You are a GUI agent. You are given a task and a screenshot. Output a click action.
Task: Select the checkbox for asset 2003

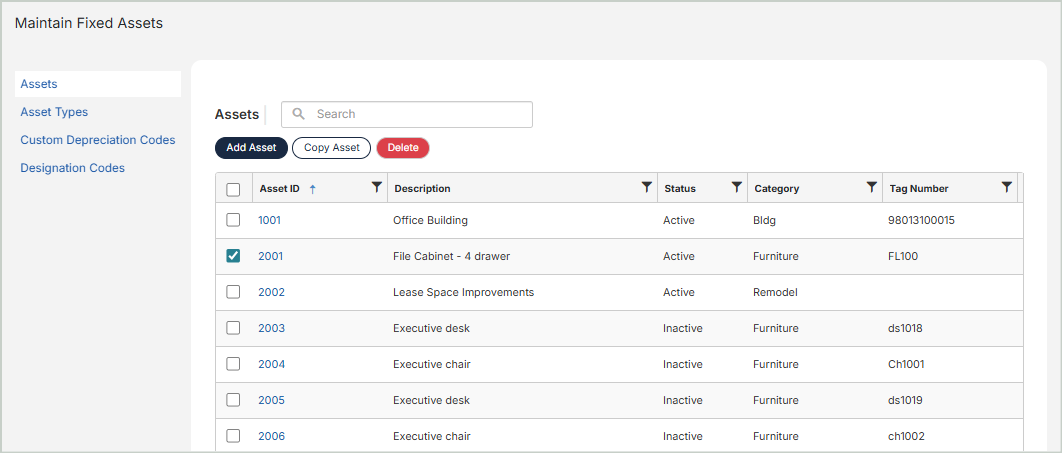[233, 328]
